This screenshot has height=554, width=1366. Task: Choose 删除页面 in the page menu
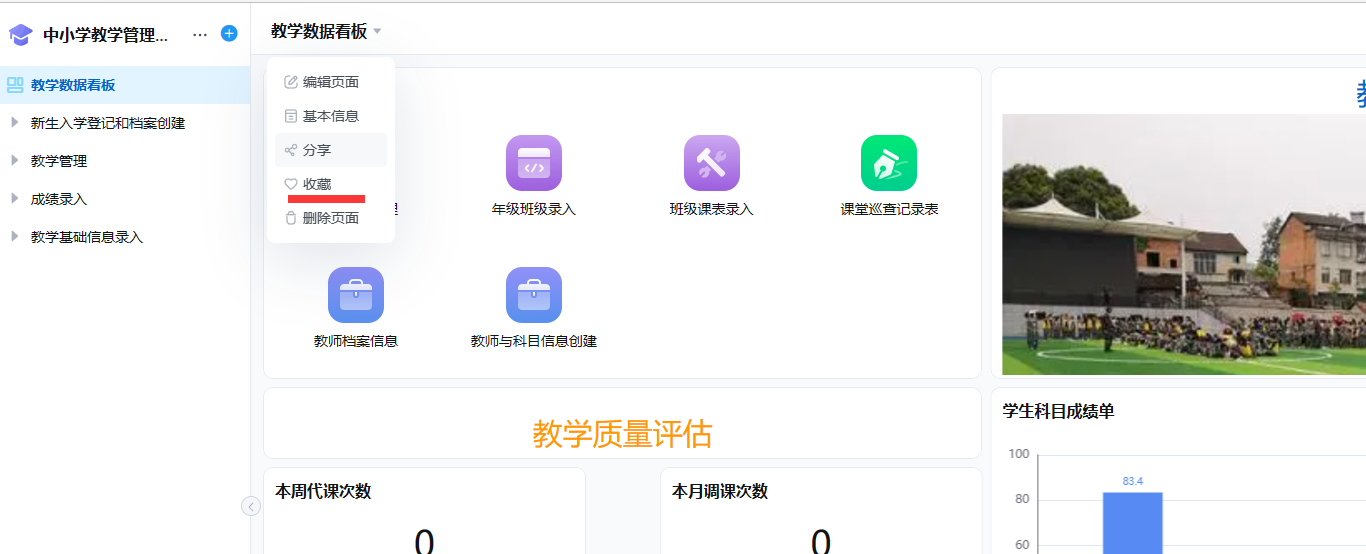tap(331, 218)
